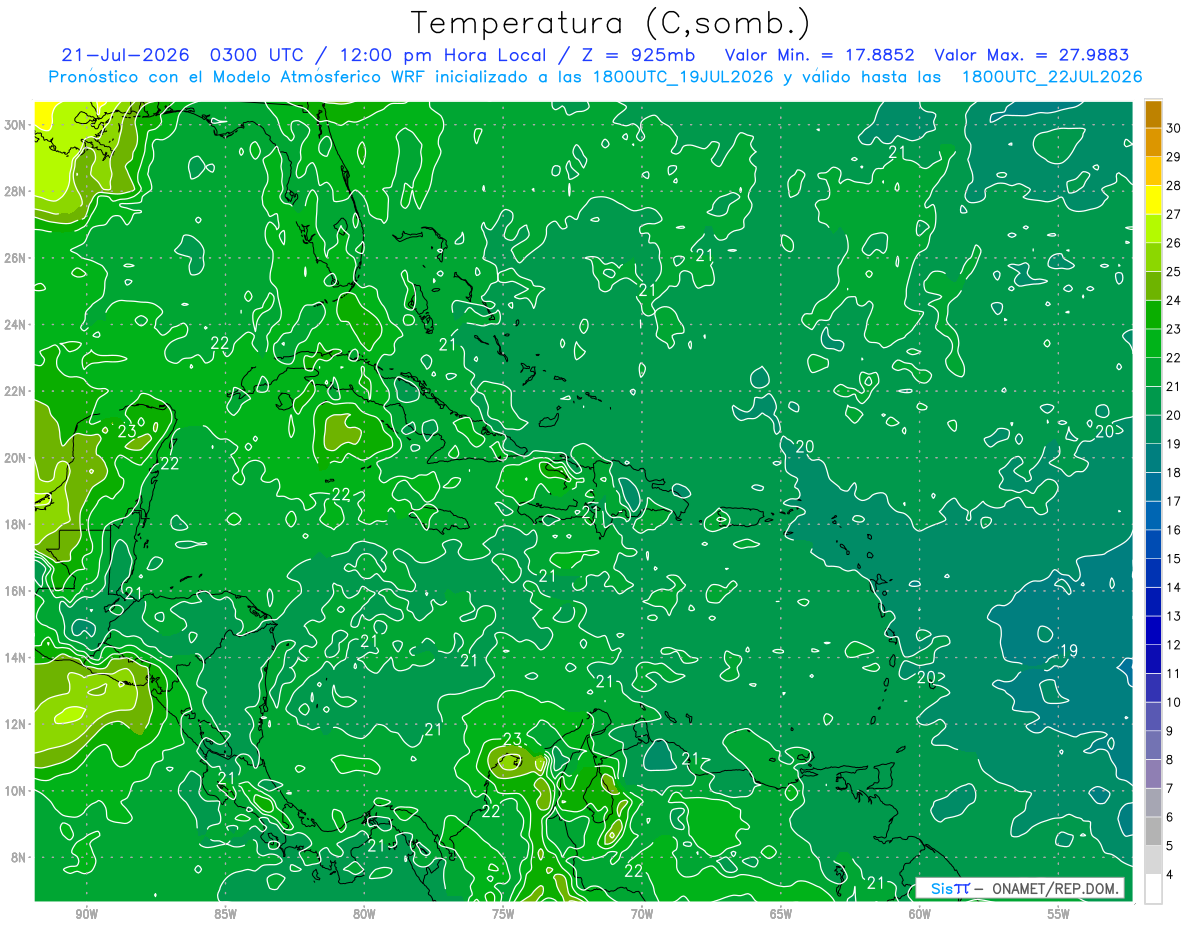This screenshot has width=1200, height=927.
Task: Click the "14N" latitude axis label
Action: point(17,658)
